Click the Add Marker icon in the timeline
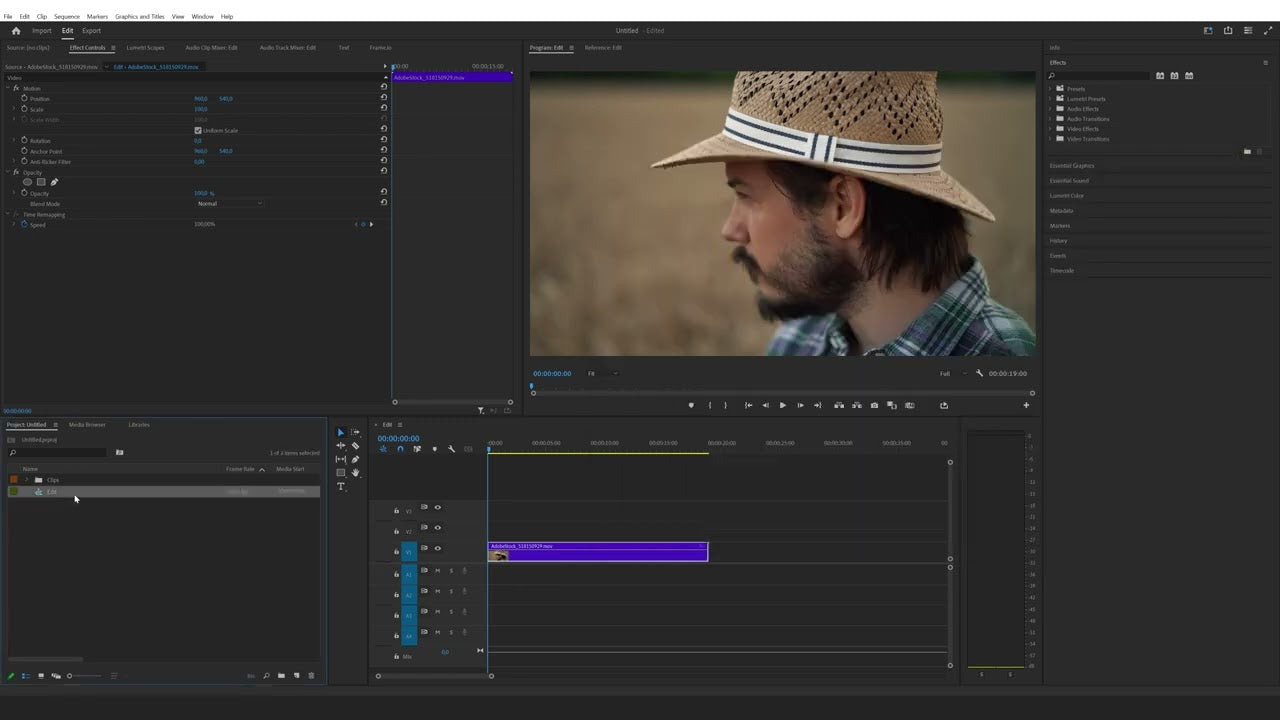The height and width of the screenshot is (720, 1280). (435, 448)
